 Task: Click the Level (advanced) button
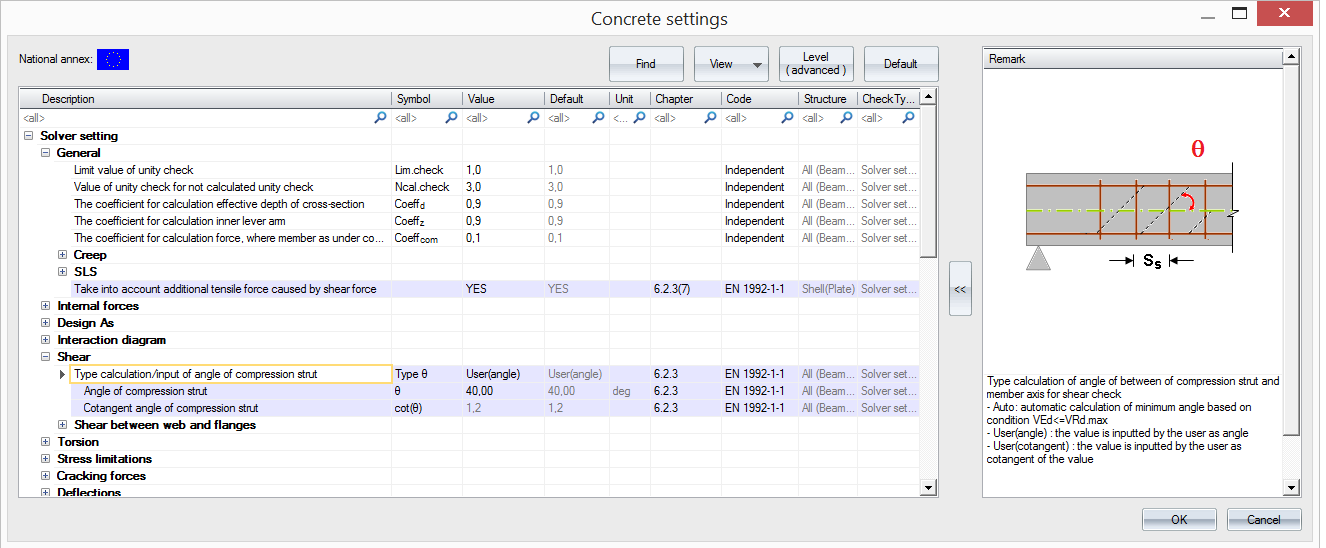pyautogui.click(x=815, y=64)
